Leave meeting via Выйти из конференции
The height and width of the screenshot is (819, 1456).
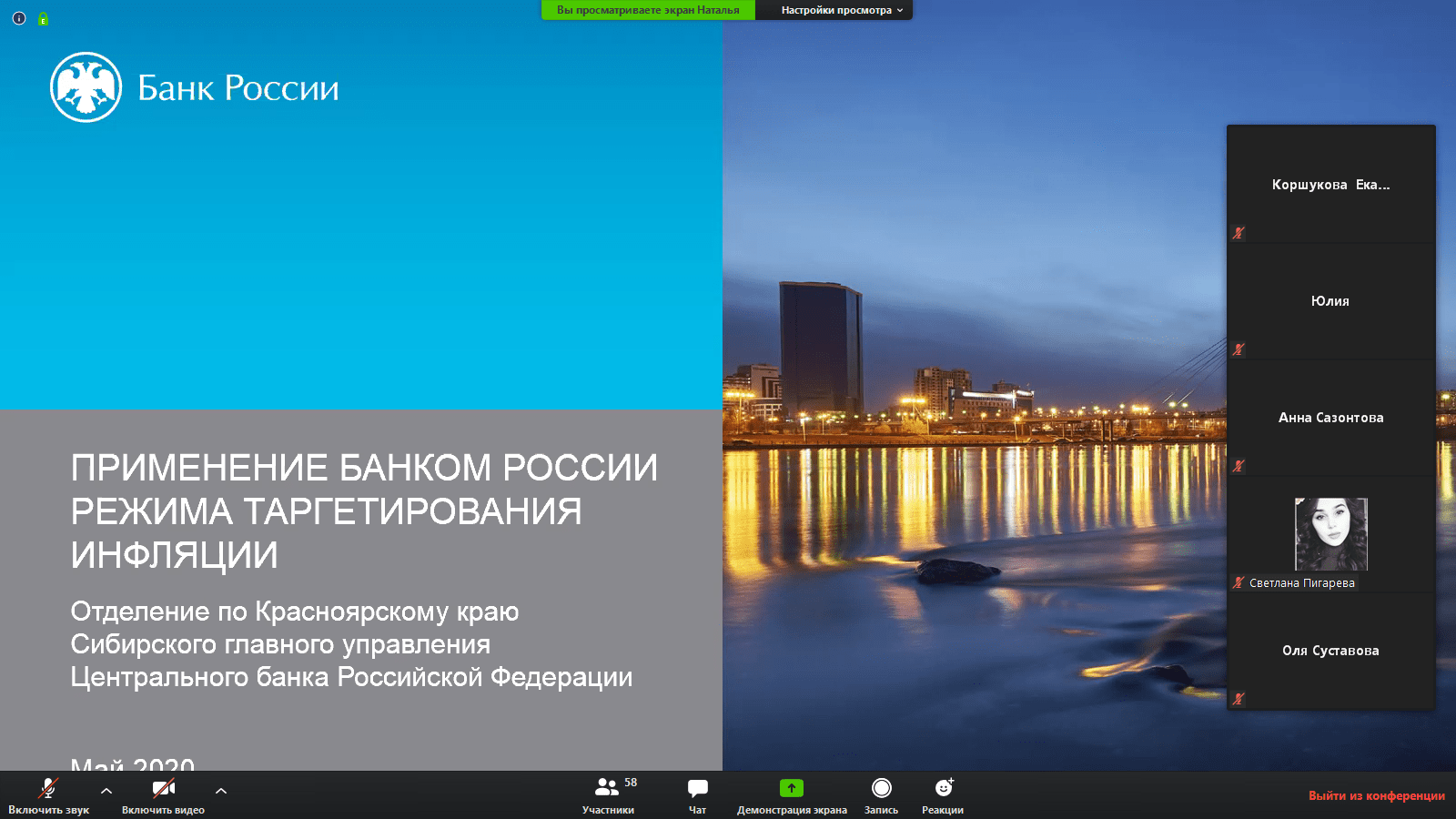[1377, 795]
